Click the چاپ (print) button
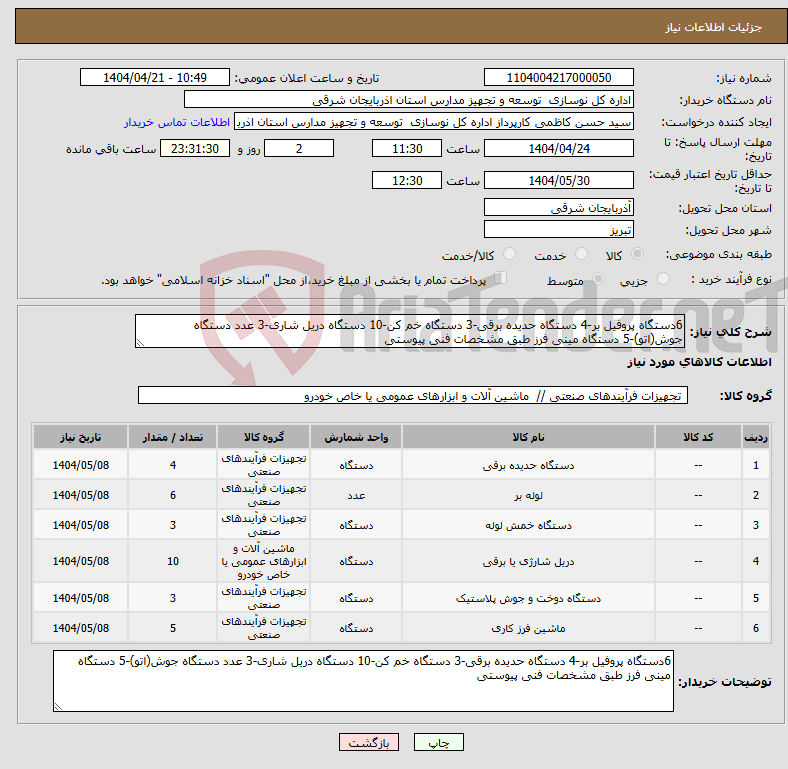The image size is (788, 769). tap(438, 742)
